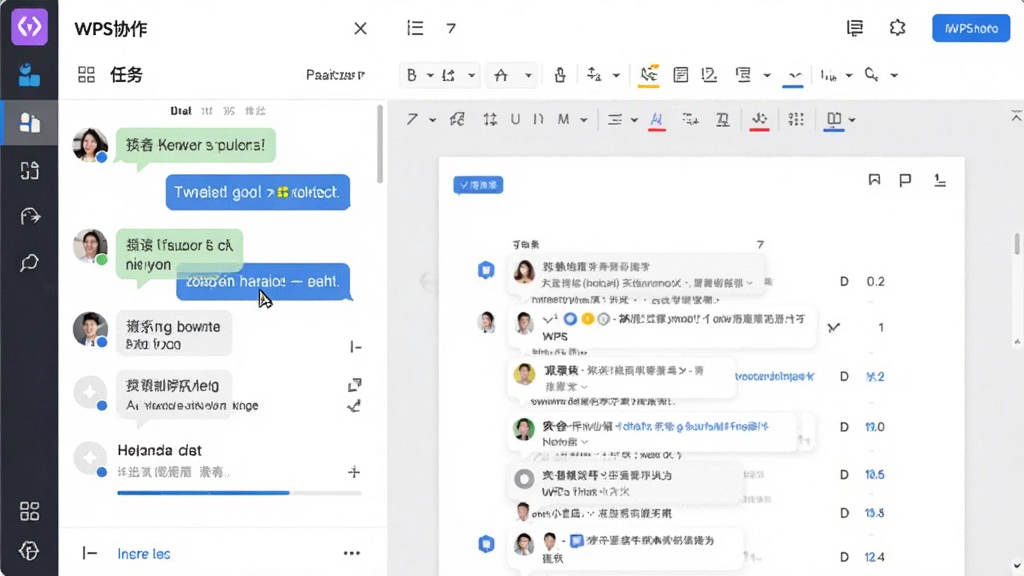The image size is (1024, 576).
Task: Open the blue gift box sidebar icon
Action: tap(29, 75)
